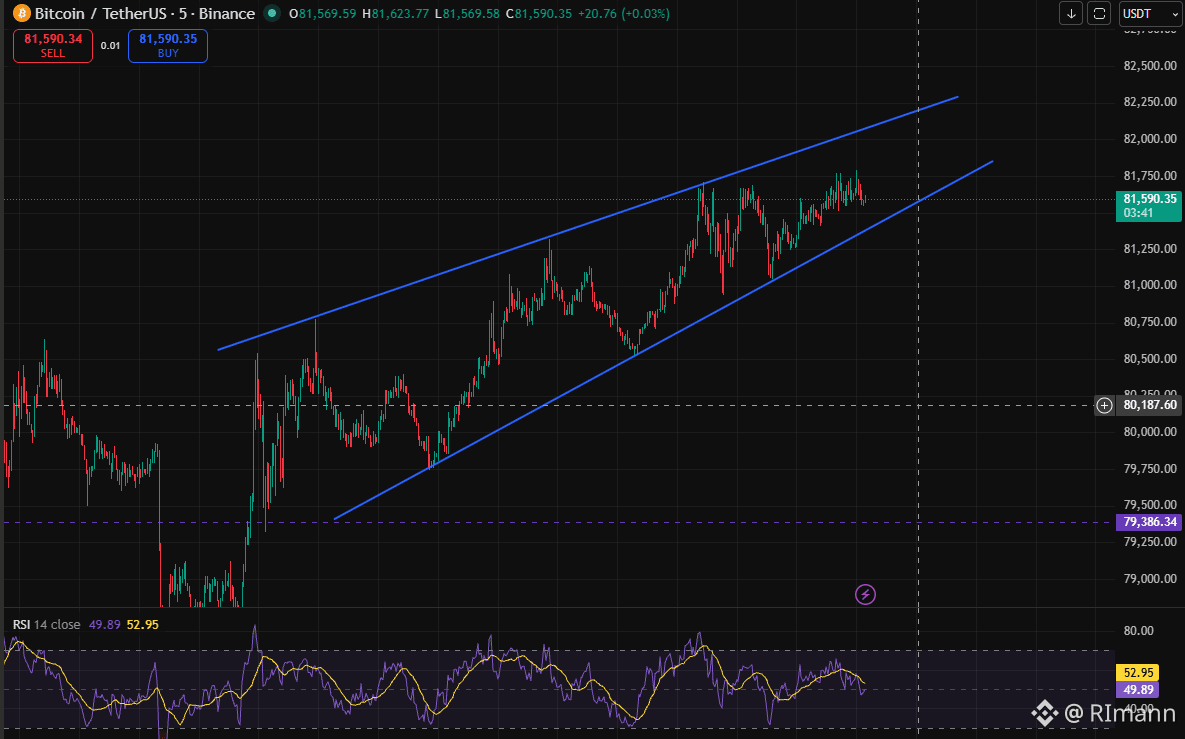
Task: Click the closing price C81,590.35 in header
Action: (539, 14)
